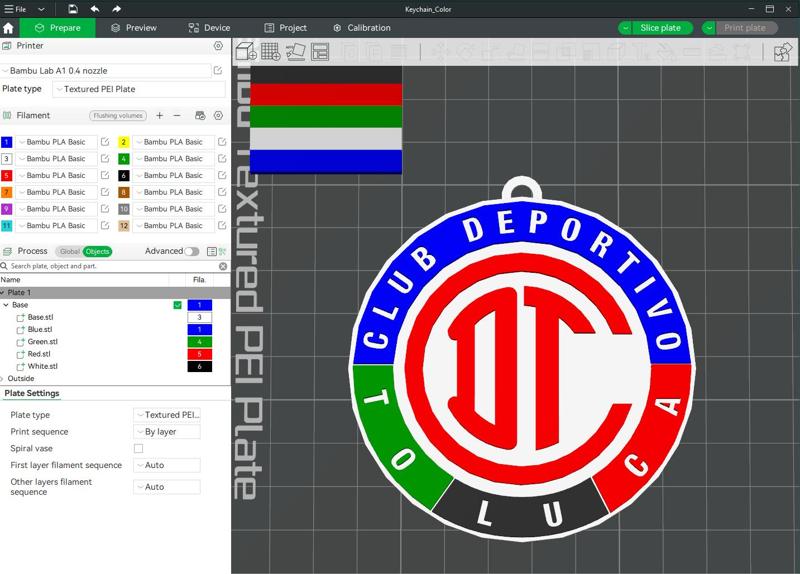Open Other layers filament sequence dropdown

click(167, 487)
